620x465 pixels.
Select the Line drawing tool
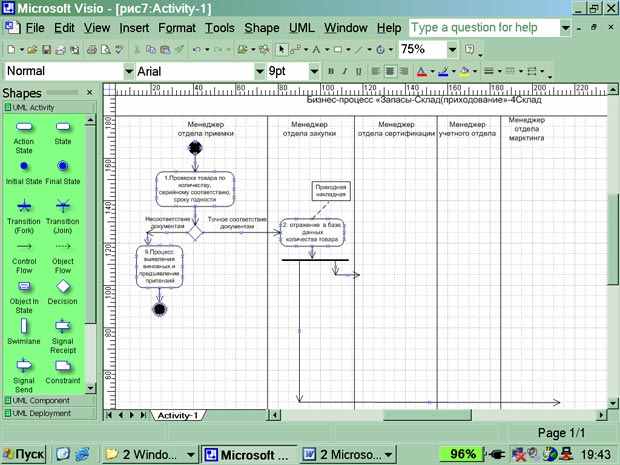click(359, 49)
